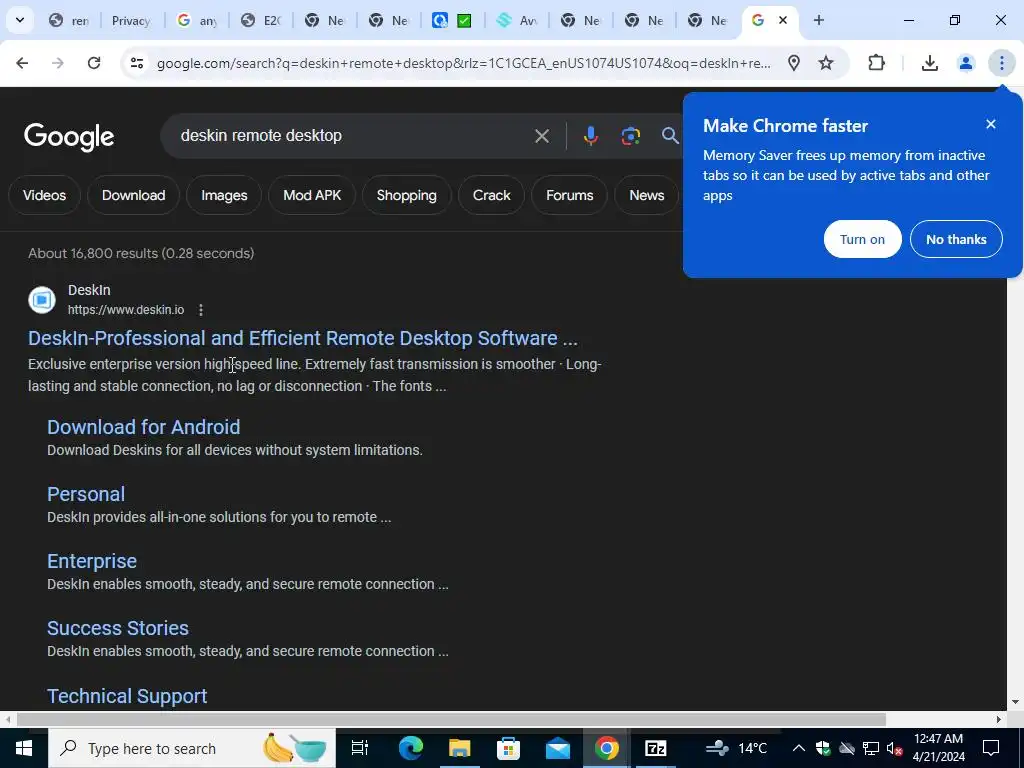Reload the current page

click(94, 63)
